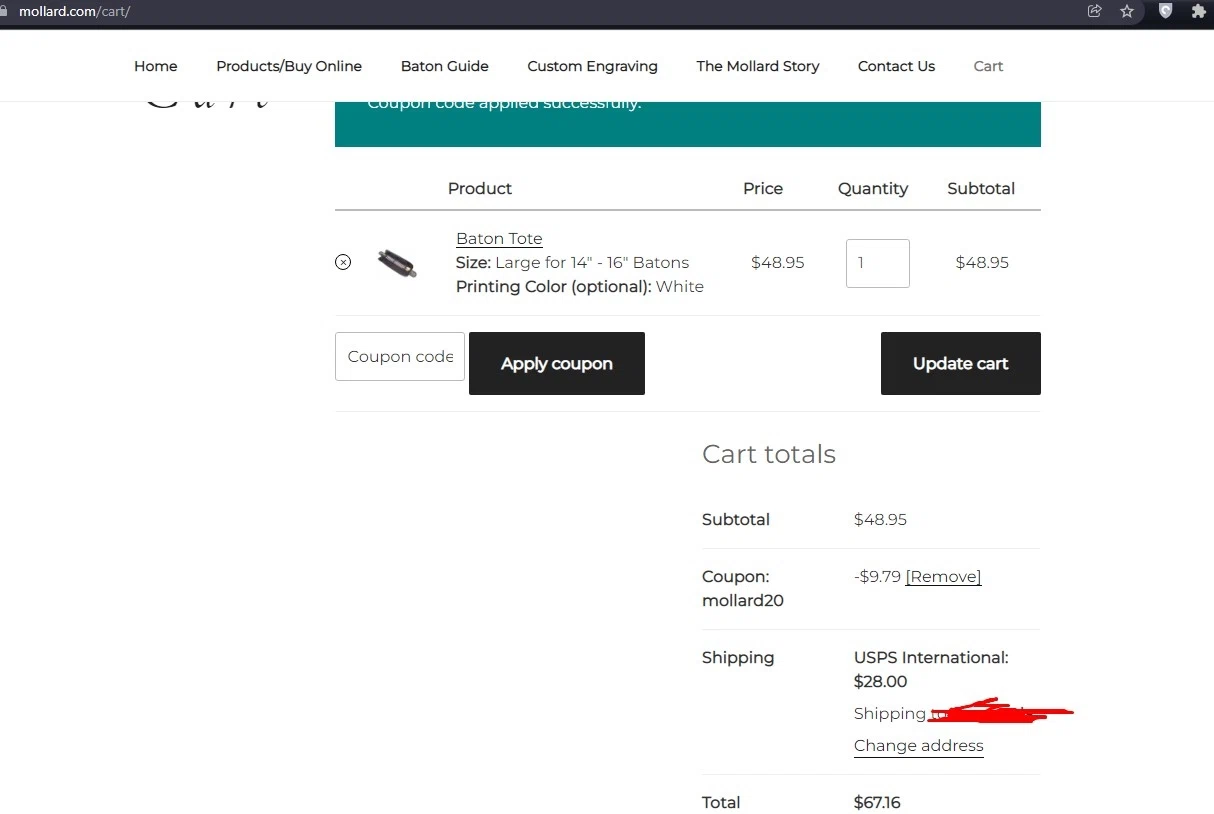Click the Quantity column header

pyautogui.click(x=873, y=188)
